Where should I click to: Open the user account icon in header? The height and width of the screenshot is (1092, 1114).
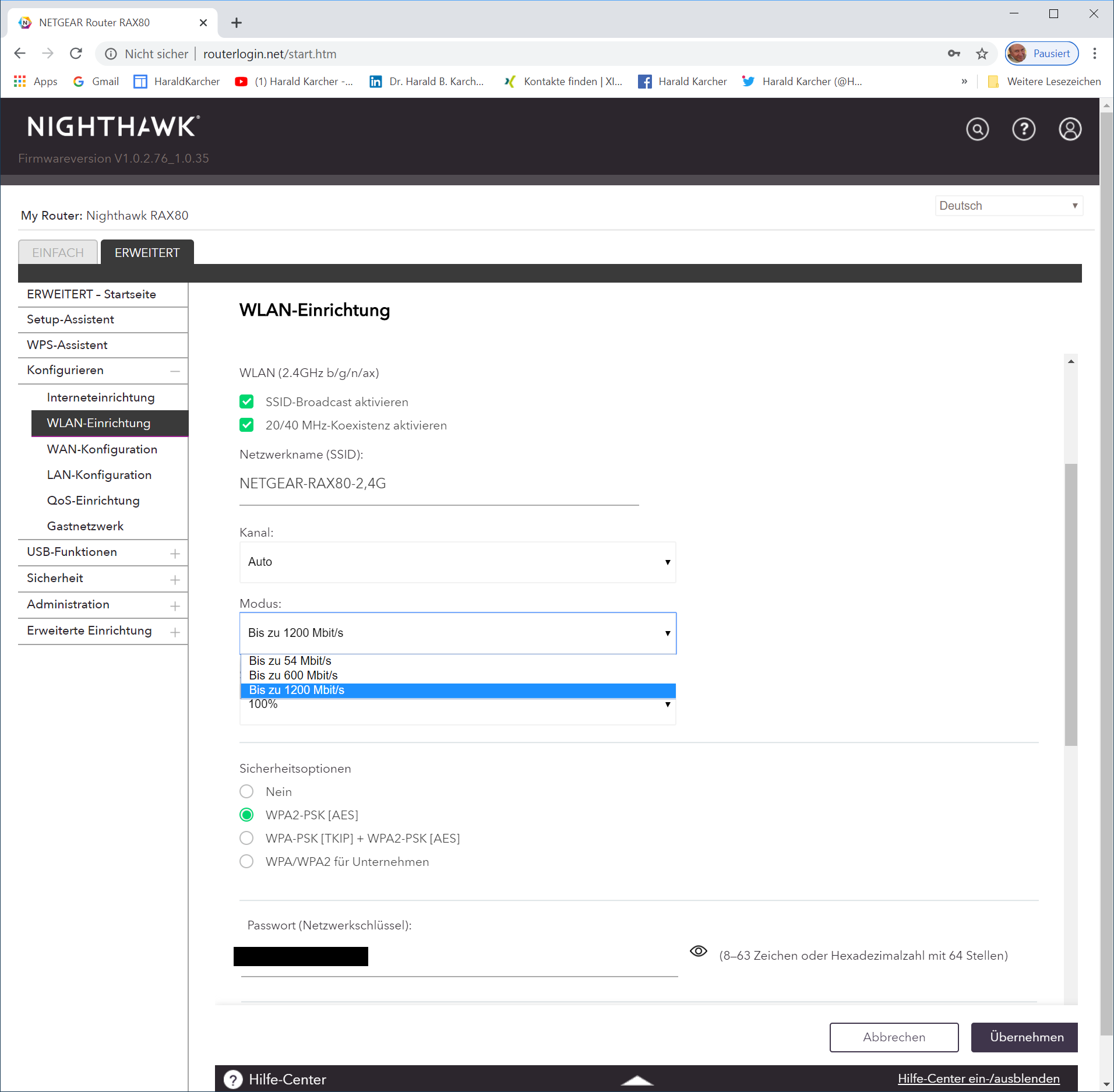(x=1070, y=129)
